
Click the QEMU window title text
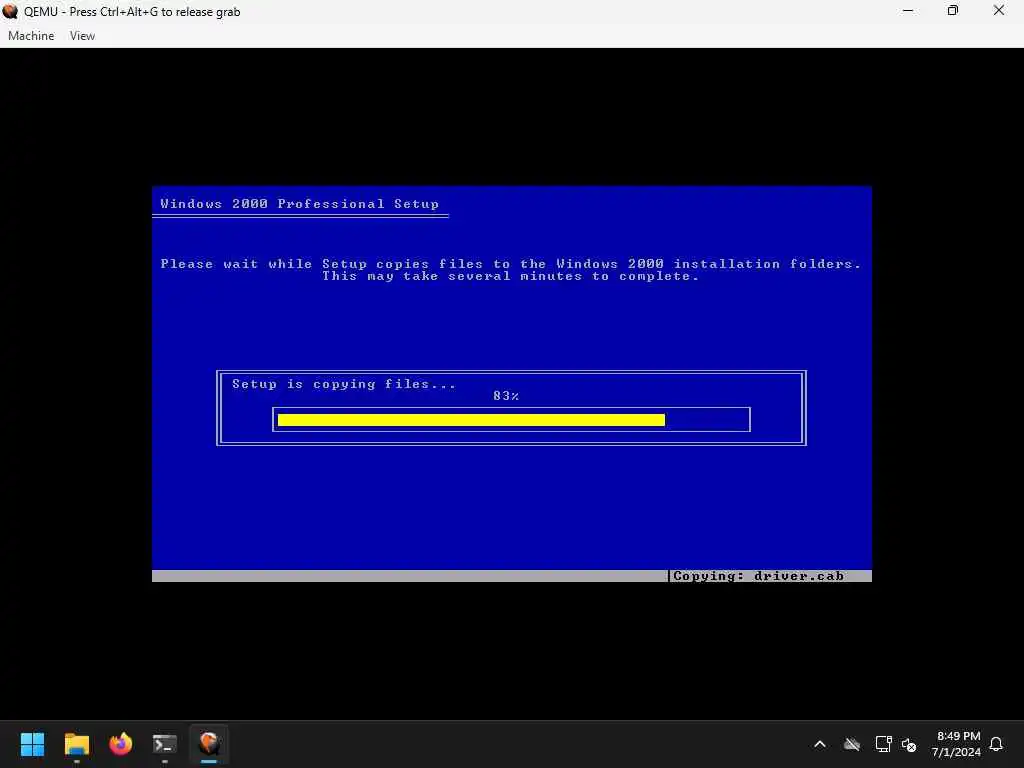point(132,12)
